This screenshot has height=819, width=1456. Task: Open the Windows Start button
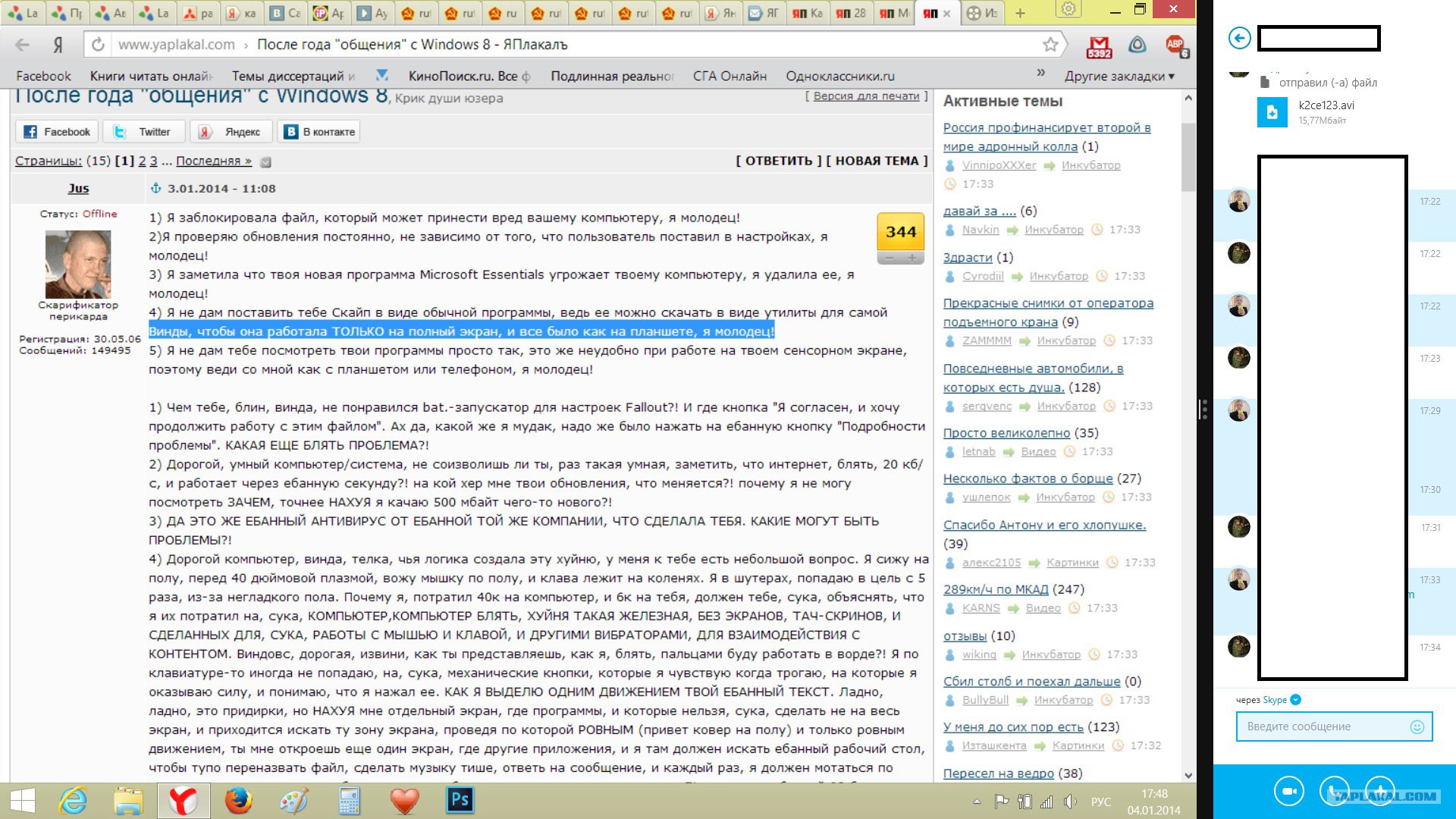(x=22, y=801)
